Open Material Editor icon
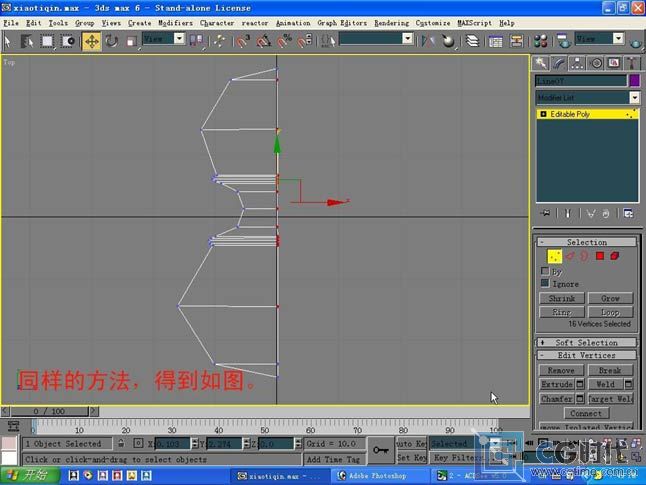Image resolution: width=646 pixels, height=485 pixels. pyautogui.click(x=540, y=41)
